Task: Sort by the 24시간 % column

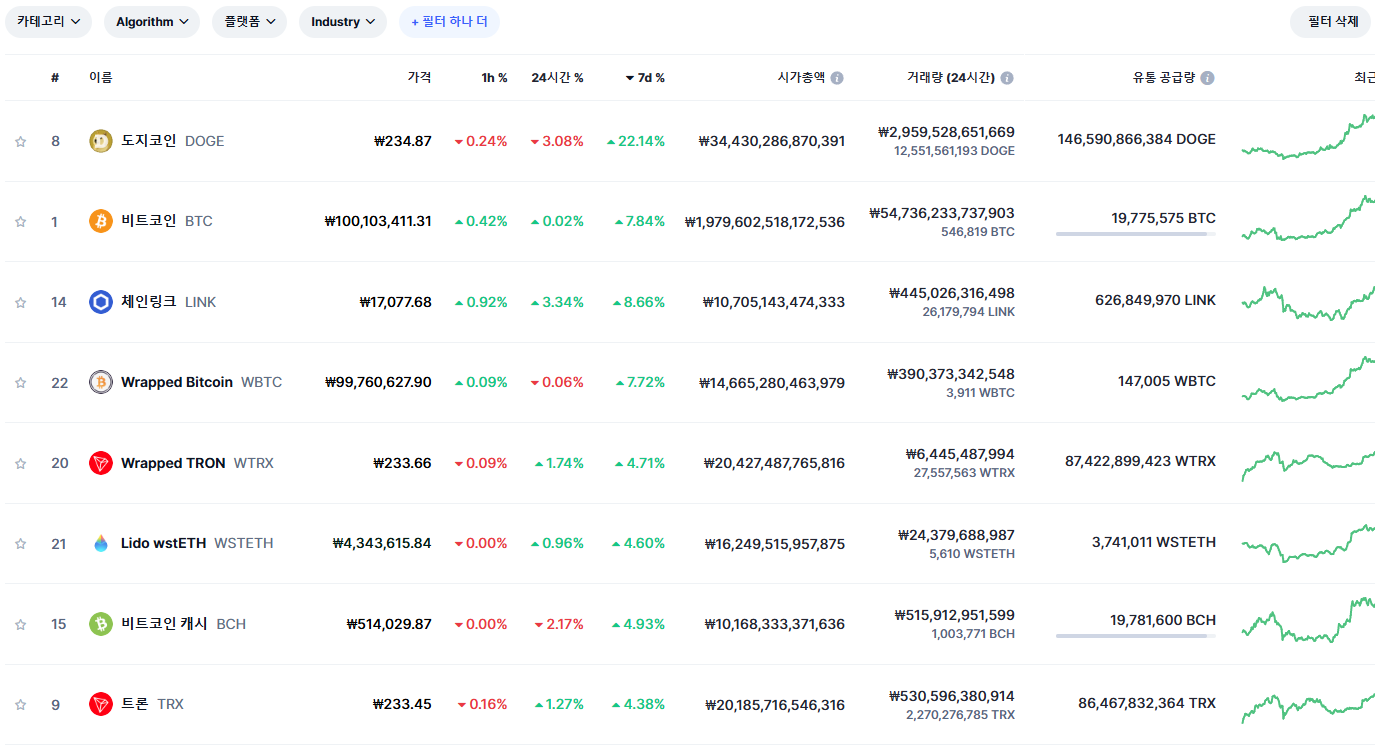Action: 557,77
